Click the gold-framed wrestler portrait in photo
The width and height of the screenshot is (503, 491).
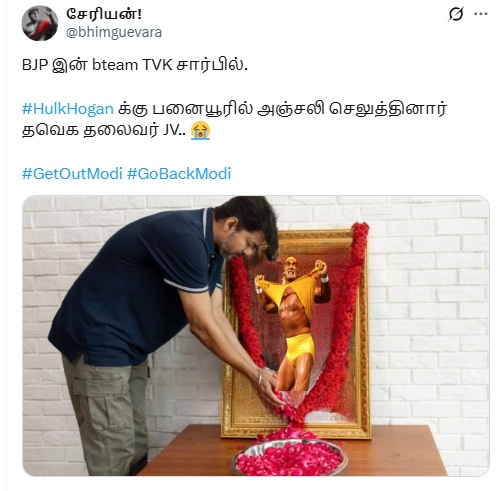tap(297, 333)
